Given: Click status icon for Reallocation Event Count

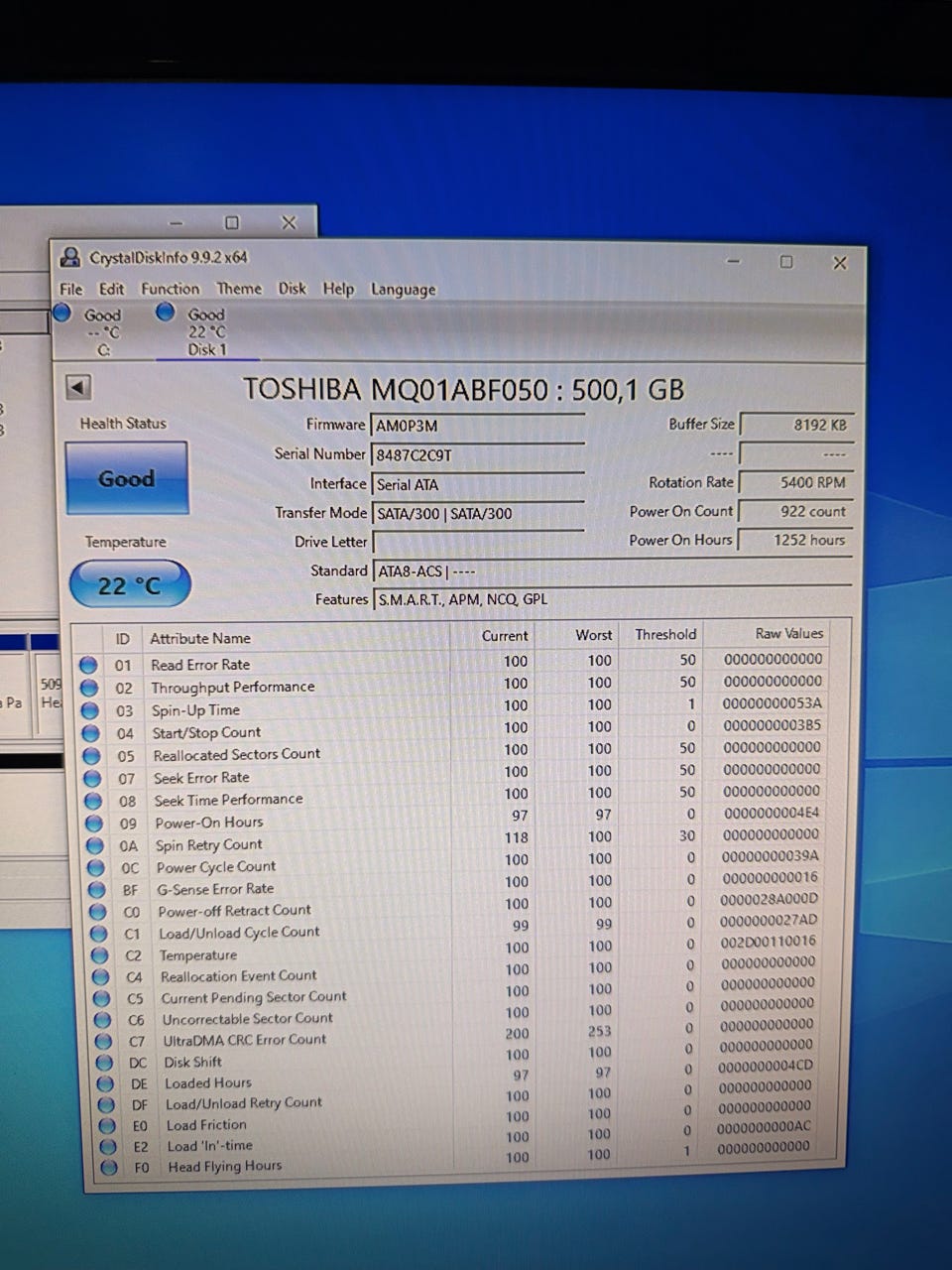Looking at the screenshot, I should pyautogui.click(x=100, y=977).
